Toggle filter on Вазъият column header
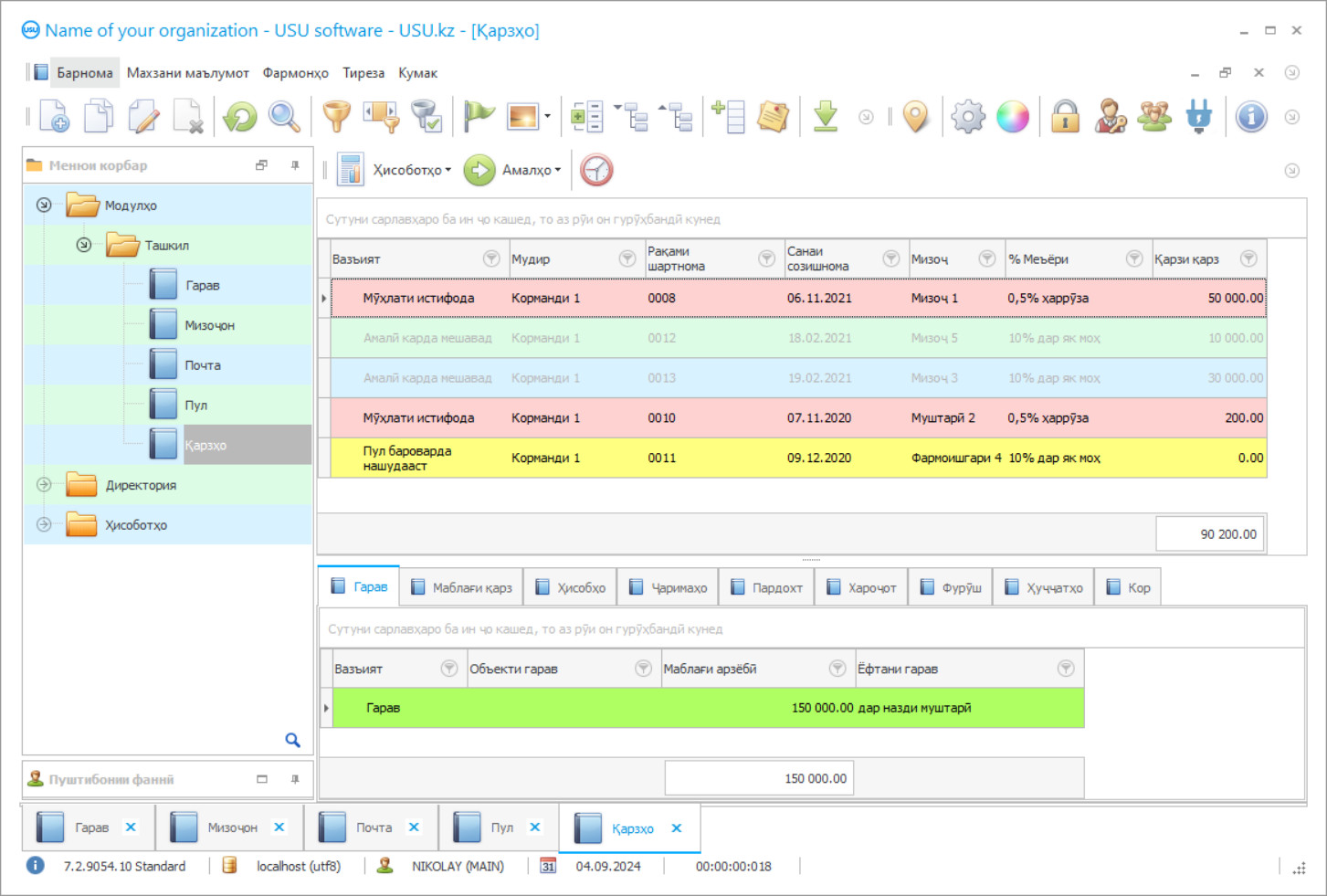Screen dimensions: 1327x896 tap(491, 258)
